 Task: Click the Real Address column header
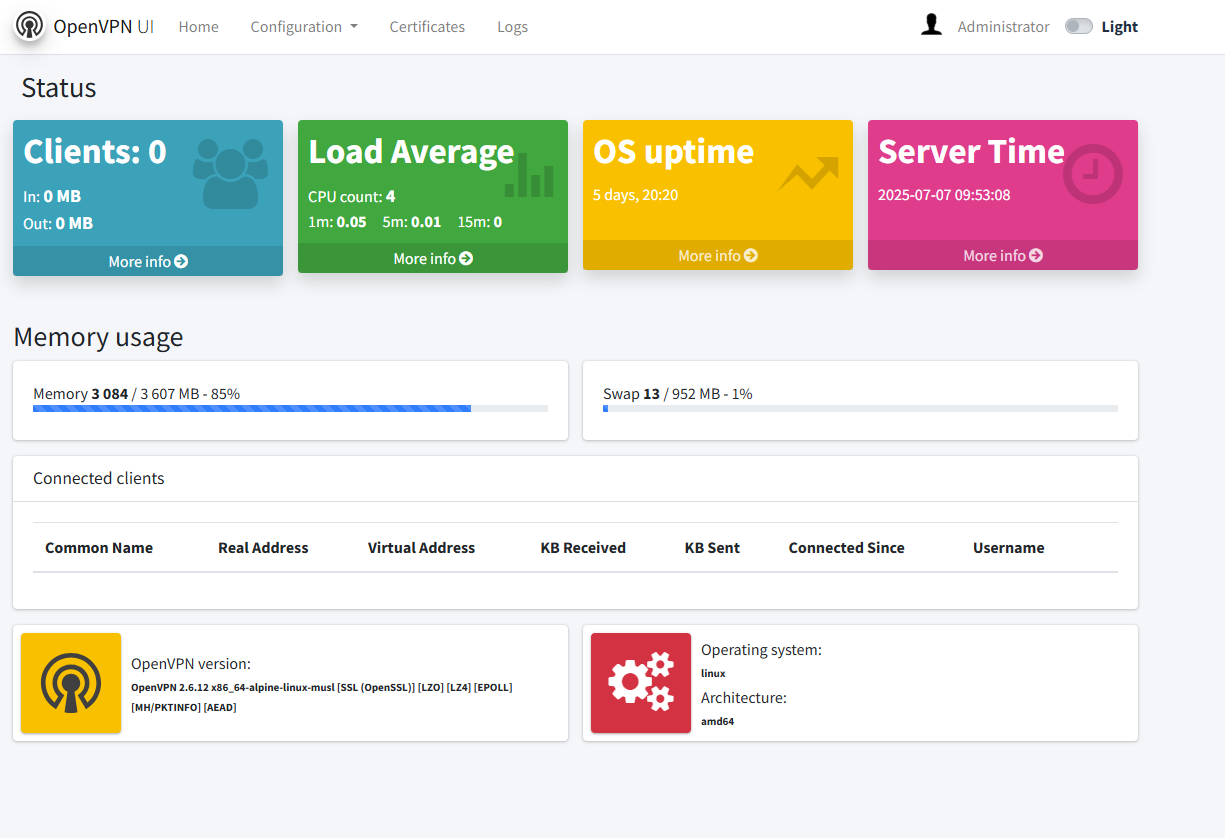(x=263, y=548)
